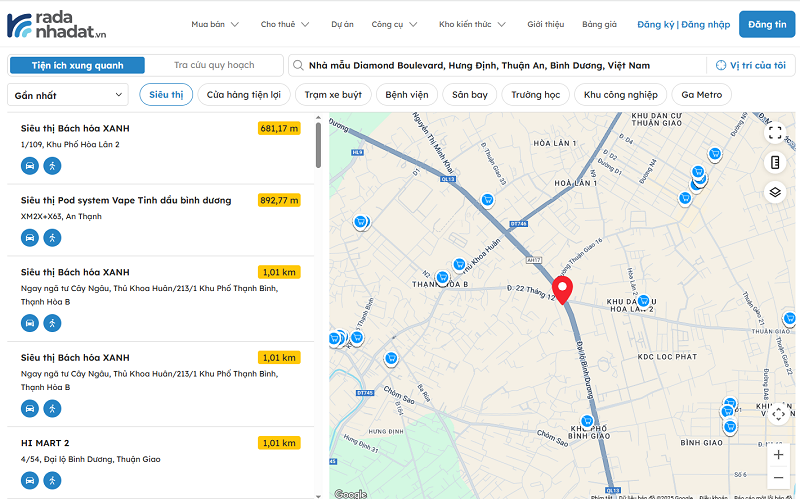Viewport: 800px width, 499px height.
Task: Click the Diamond Boulevard address search field
Action: [495, 65]
